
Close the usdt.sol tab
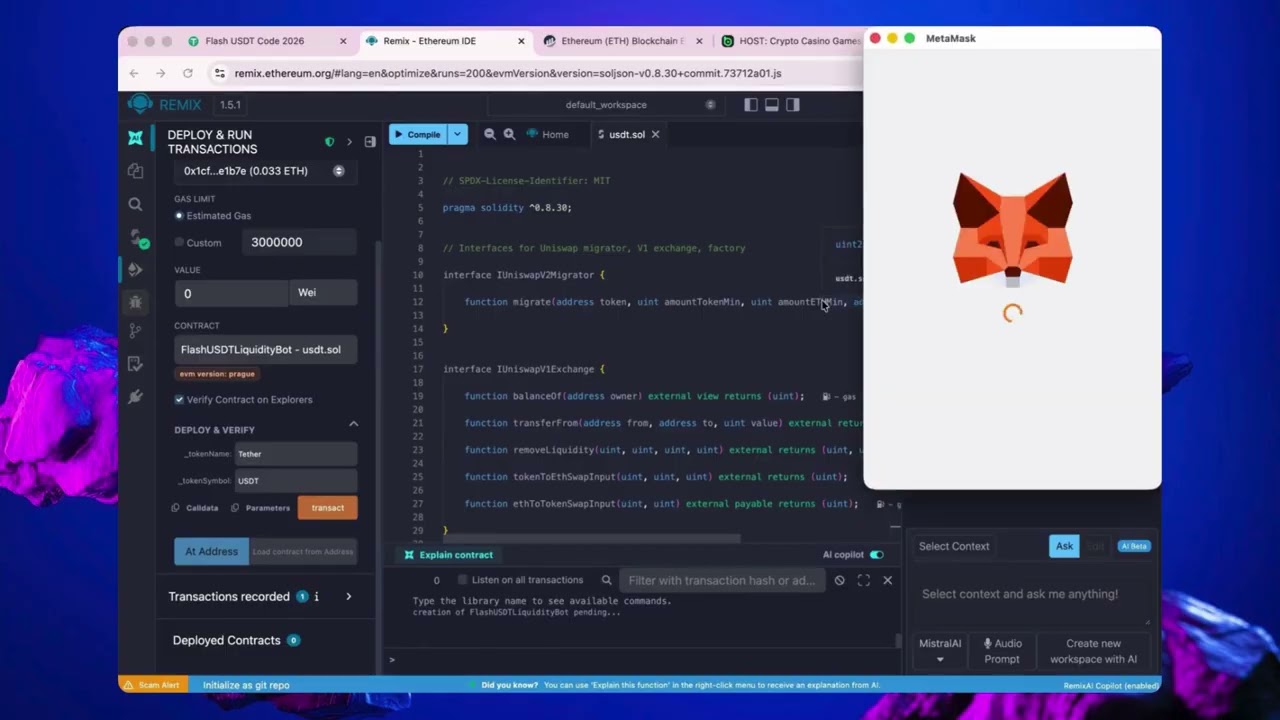click(x=655, y=134)
